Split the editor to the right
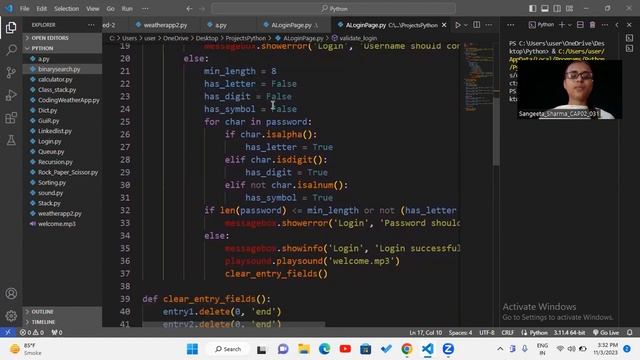 coord(476,25)
